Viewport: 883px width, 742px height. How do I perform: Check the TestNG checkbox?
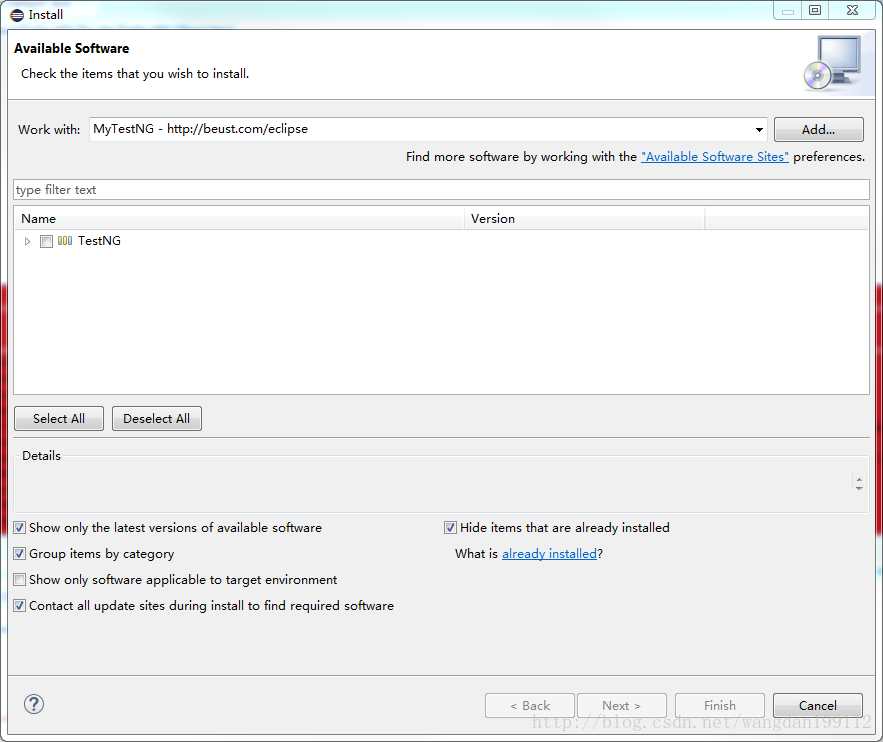(x=46, y=242)
